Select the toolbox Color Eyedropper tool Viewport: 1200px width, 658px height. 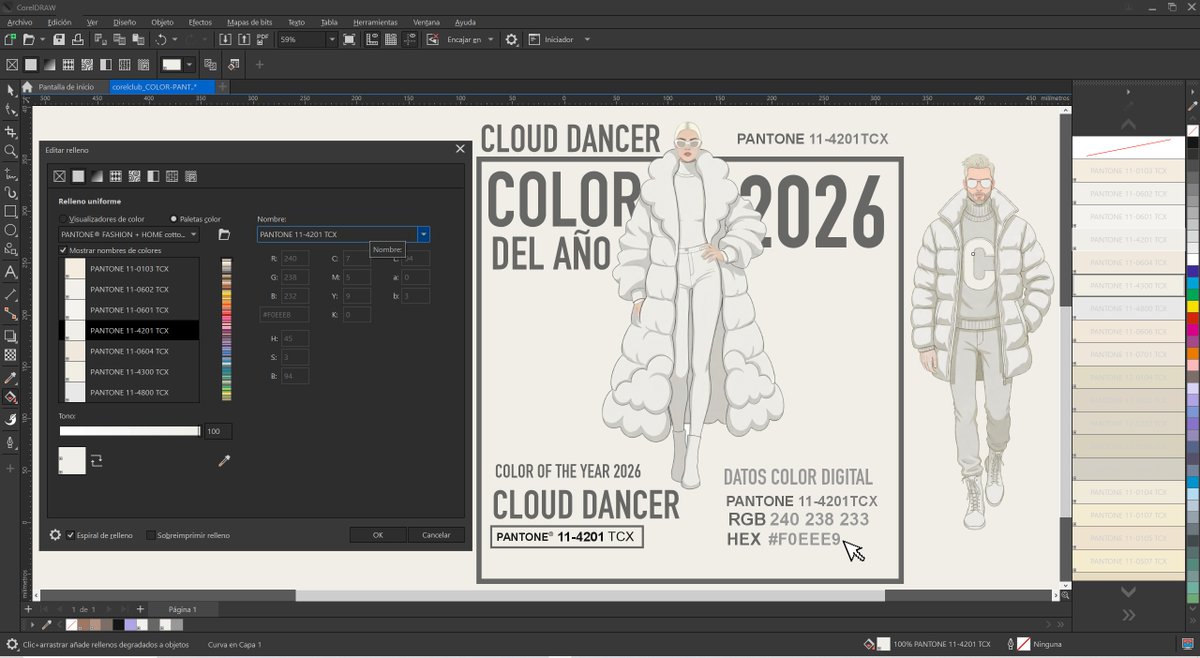point(11,378)
